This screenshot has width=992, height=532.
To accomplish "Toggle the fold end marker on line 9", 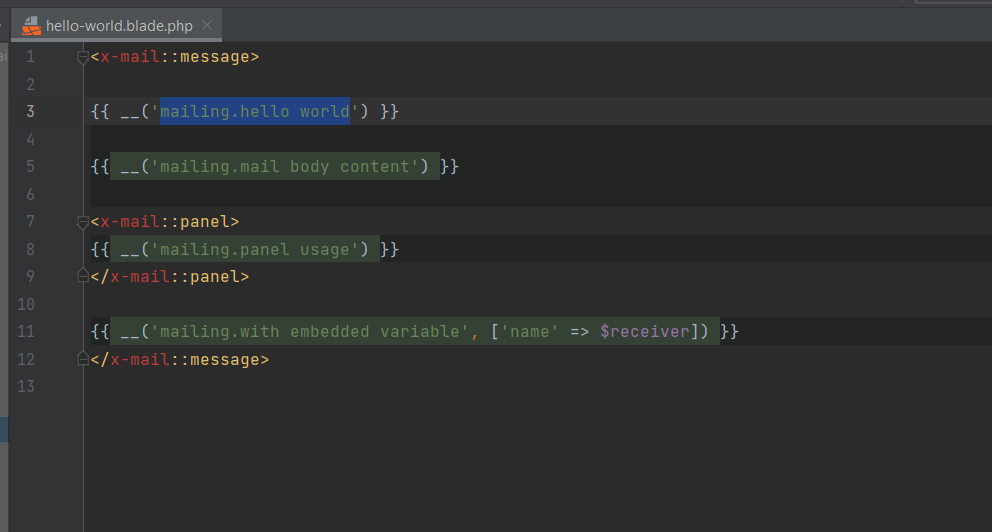I will 83,276.
